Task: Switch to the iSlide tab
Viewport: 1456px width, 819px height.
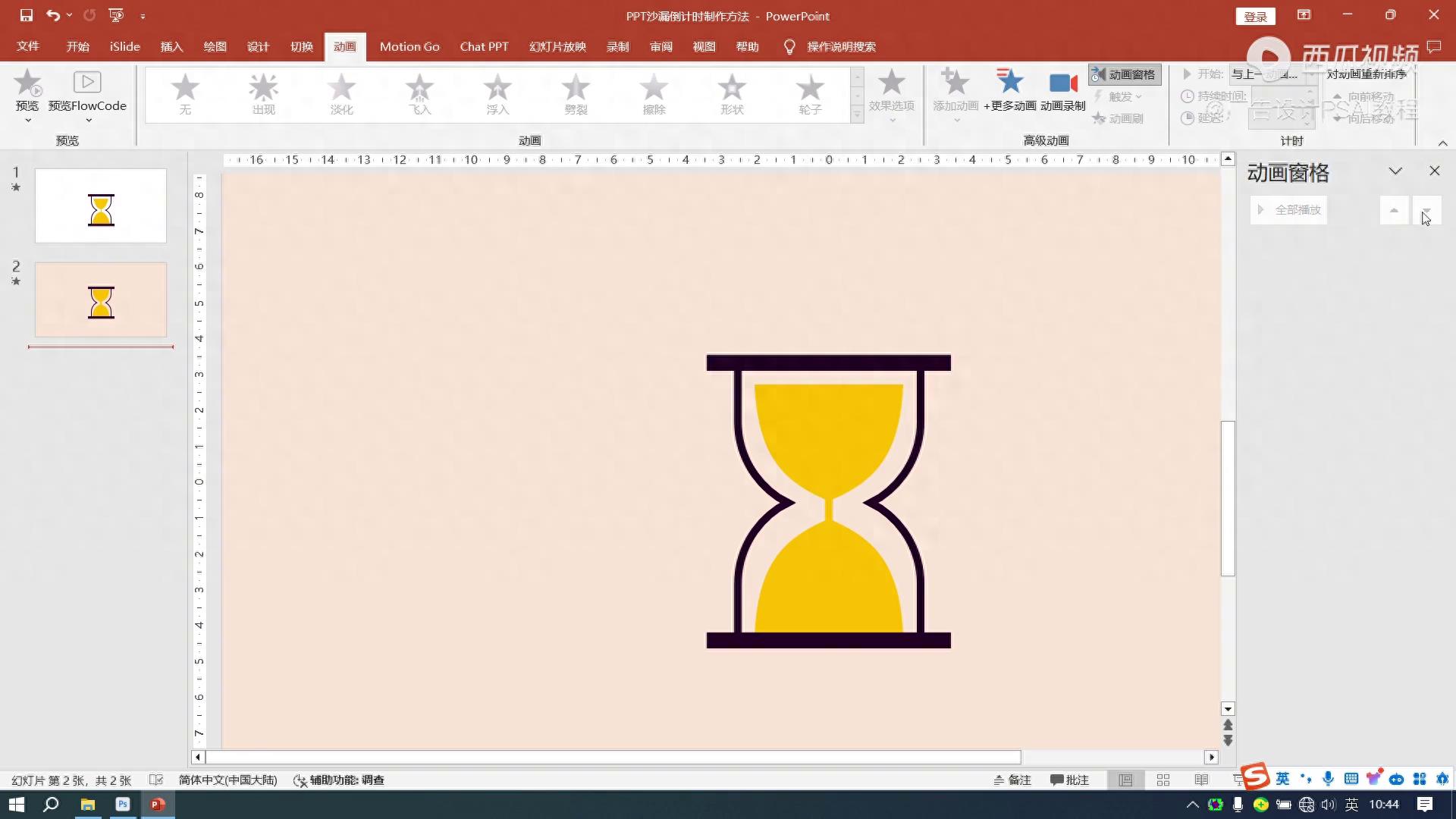Action: pos(124,46)
